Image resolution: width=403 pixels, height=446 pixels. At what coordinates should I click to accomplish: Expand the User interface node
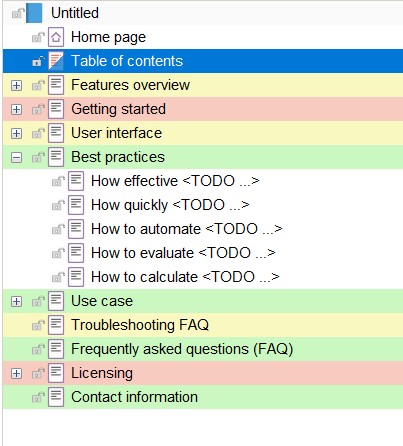tap(16, 133)
